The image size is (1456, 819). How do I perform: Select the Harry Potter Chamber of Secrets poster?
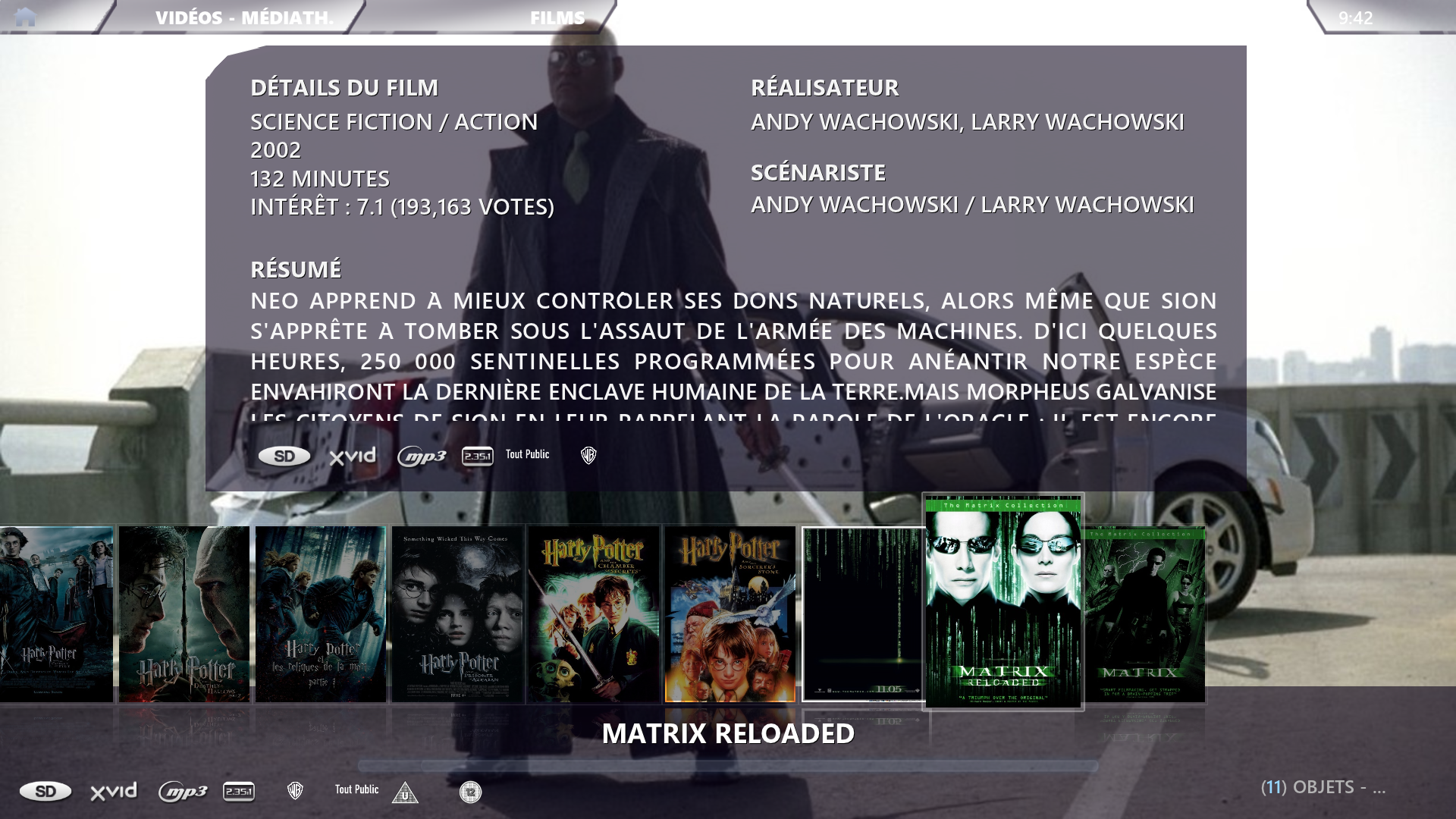(594, 614)
